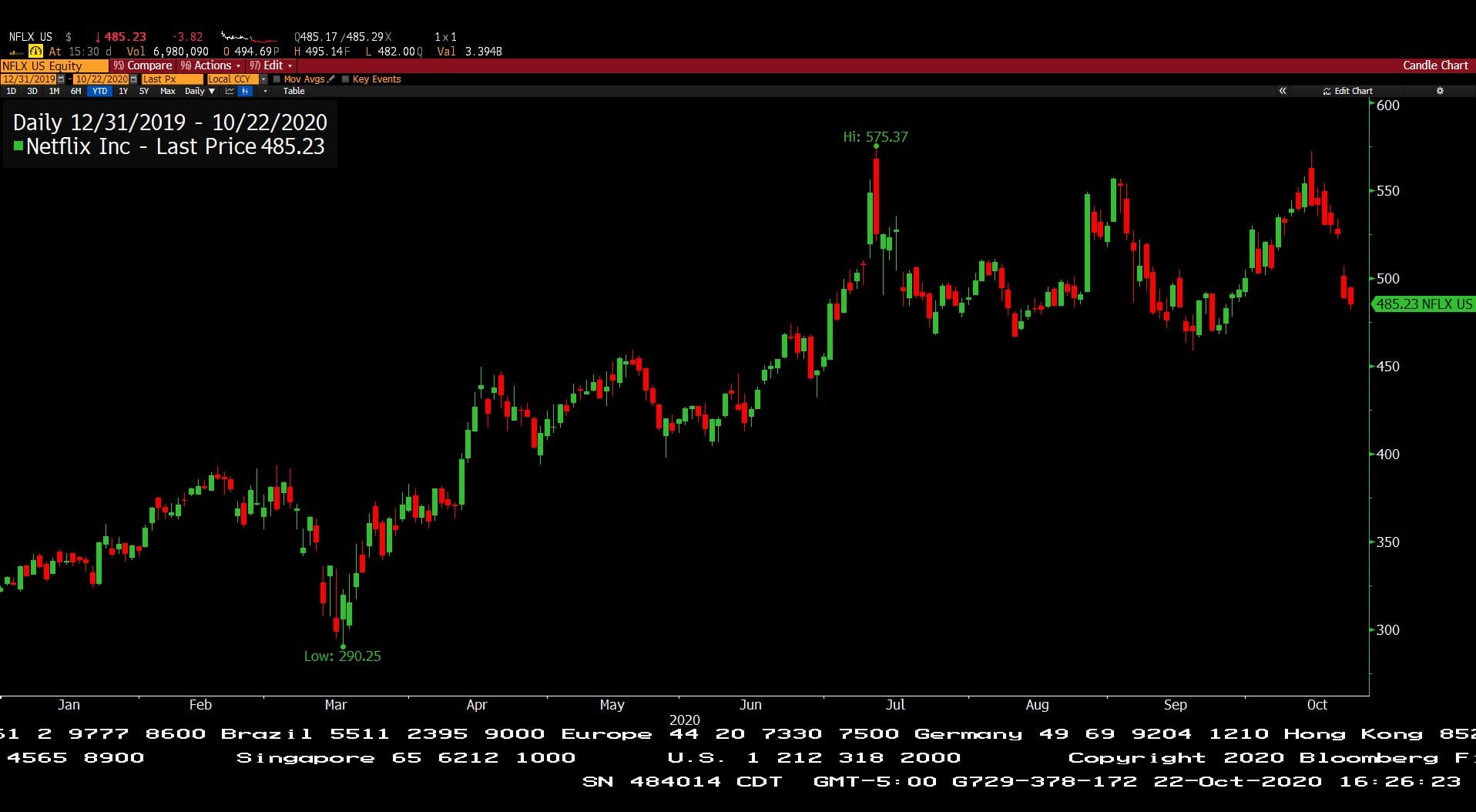This screenshot has height=812, width=1476.
Task: Click the NFLX US ticker text at top
Action: (x=31, y=37)
